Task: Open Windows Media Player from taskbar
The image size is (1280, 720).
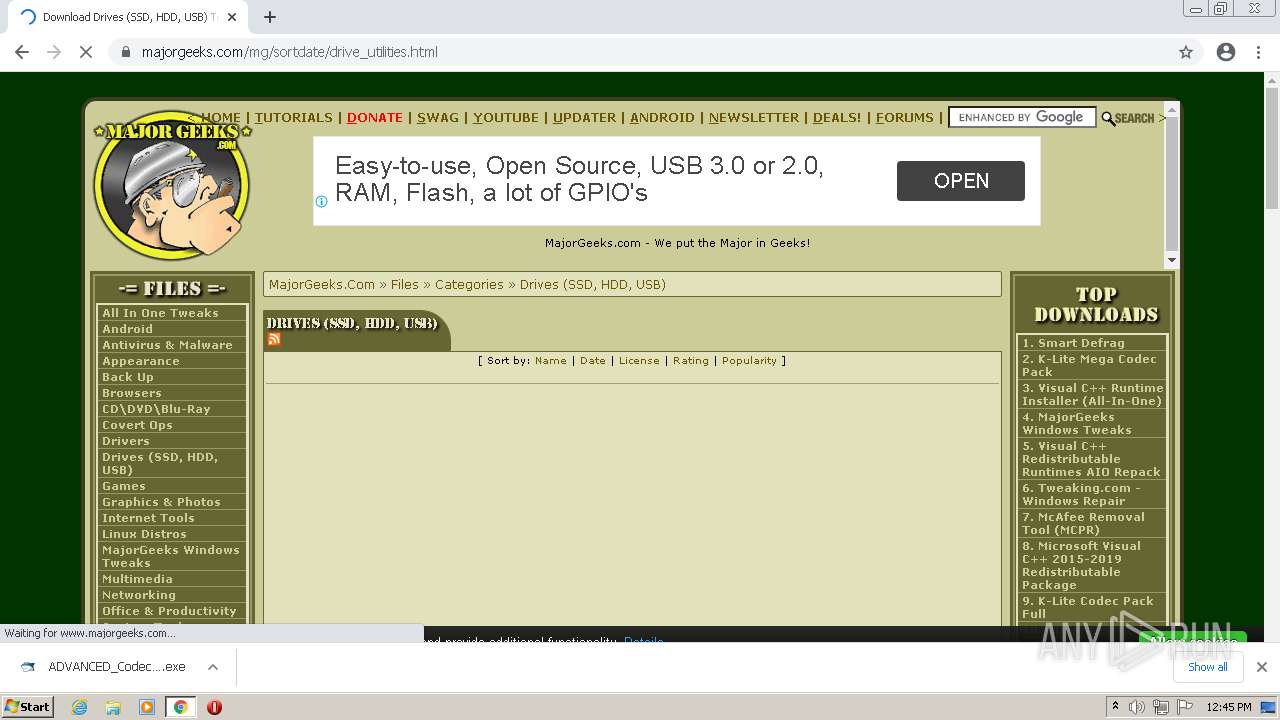Action: [x=147, y=707]
